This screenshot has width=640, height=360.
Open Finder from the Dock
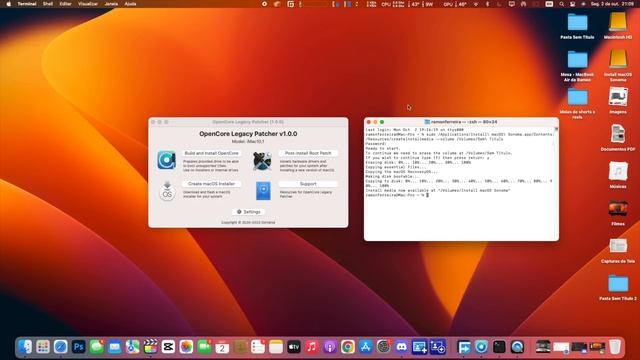pyautogui.click(x=25, y=347)
